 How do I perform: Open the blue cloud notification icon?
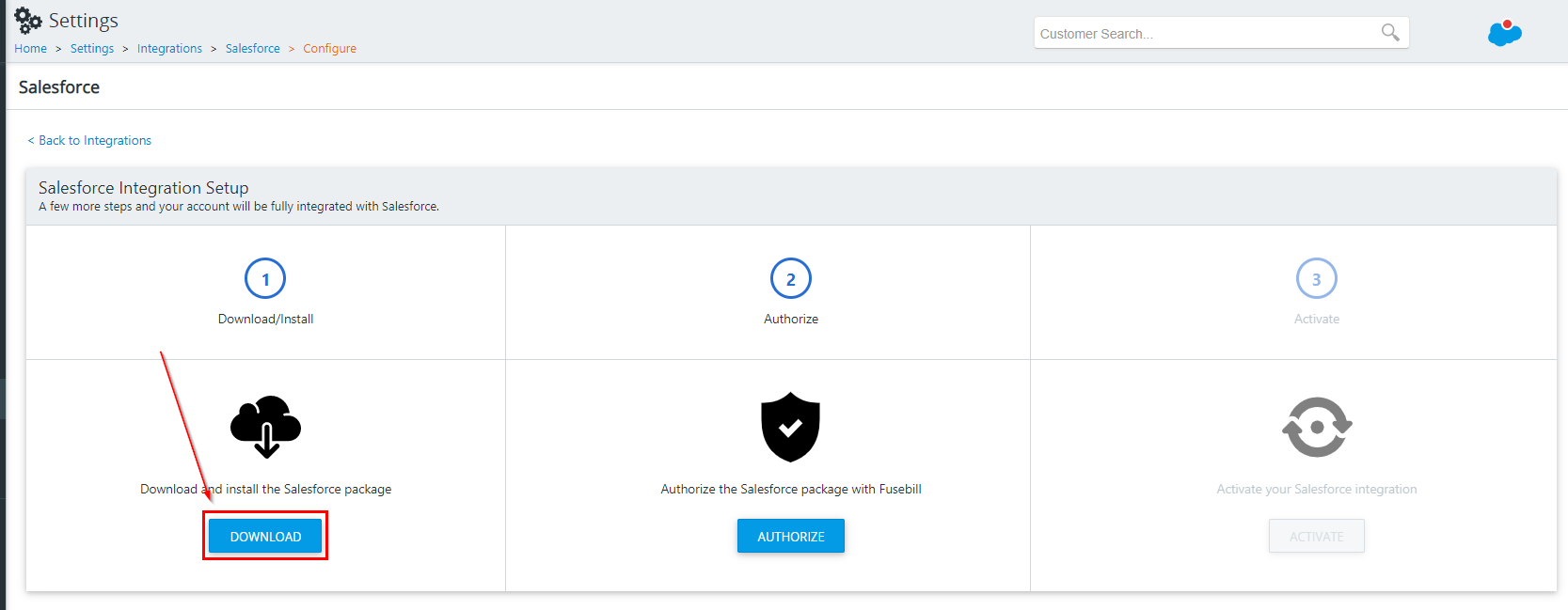[1505, 33]
